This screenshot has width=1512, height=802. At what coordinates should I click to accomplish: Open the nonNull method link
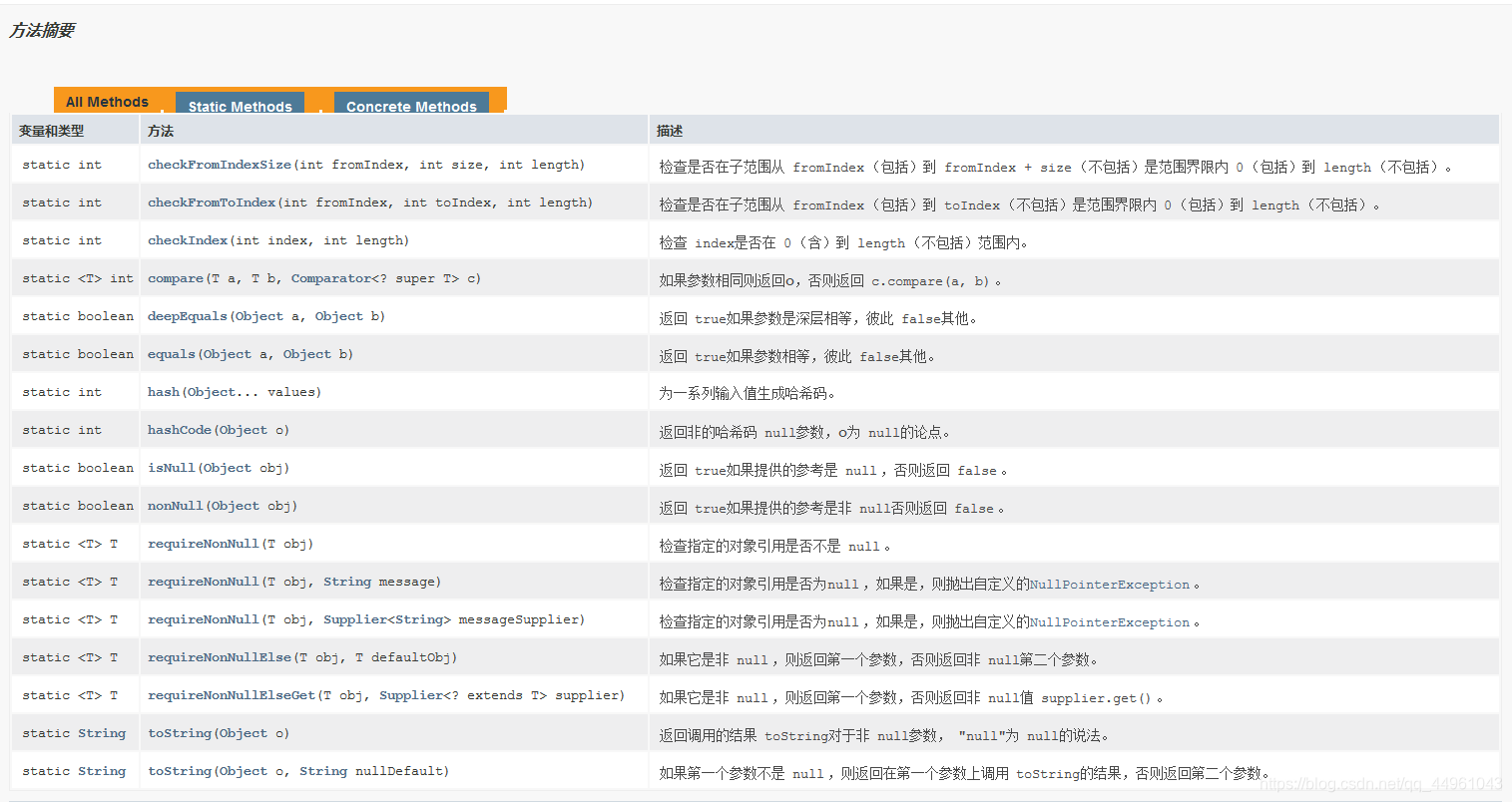pos(176,506)
